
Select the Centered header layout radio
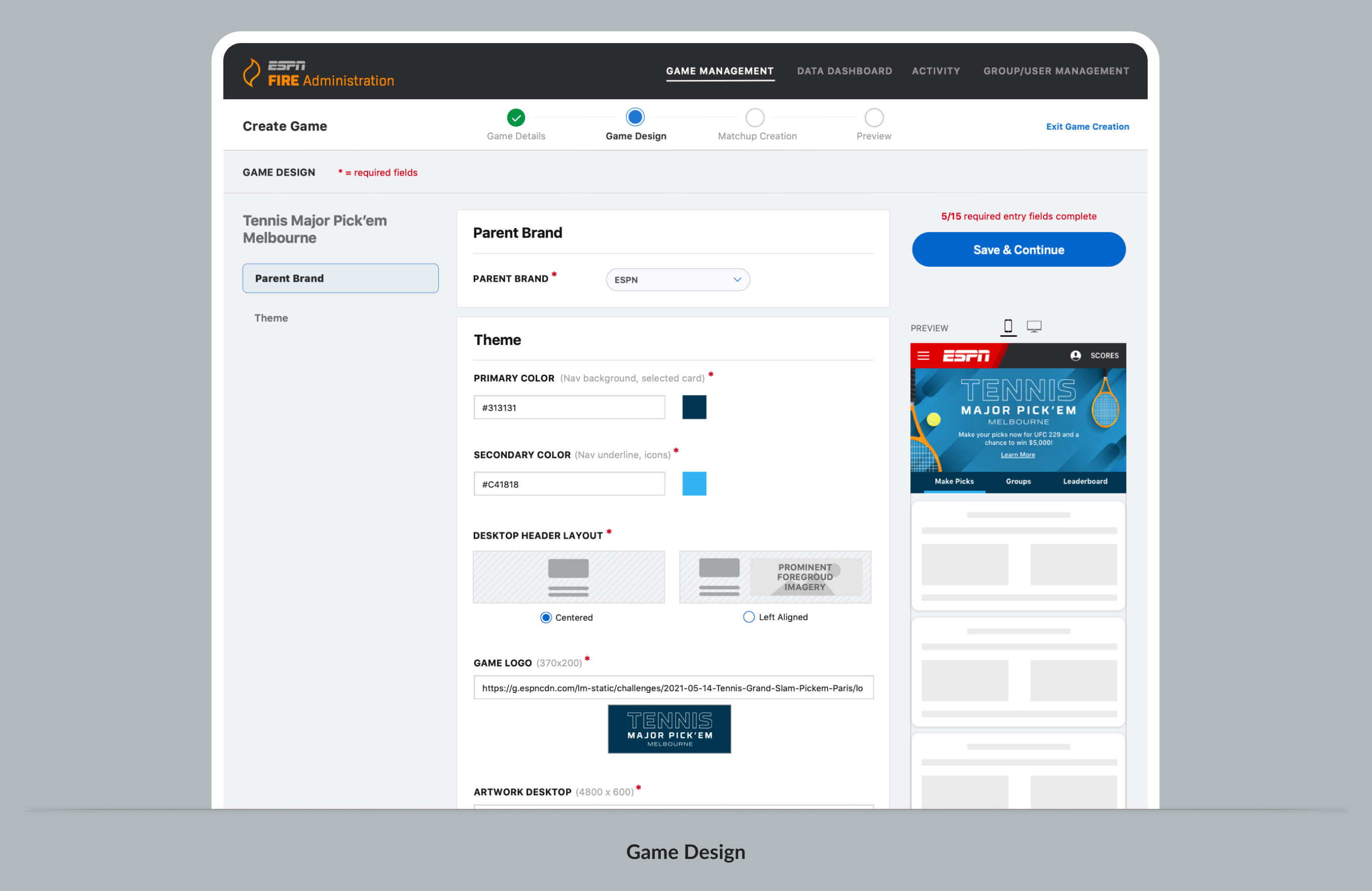point(545,617)
